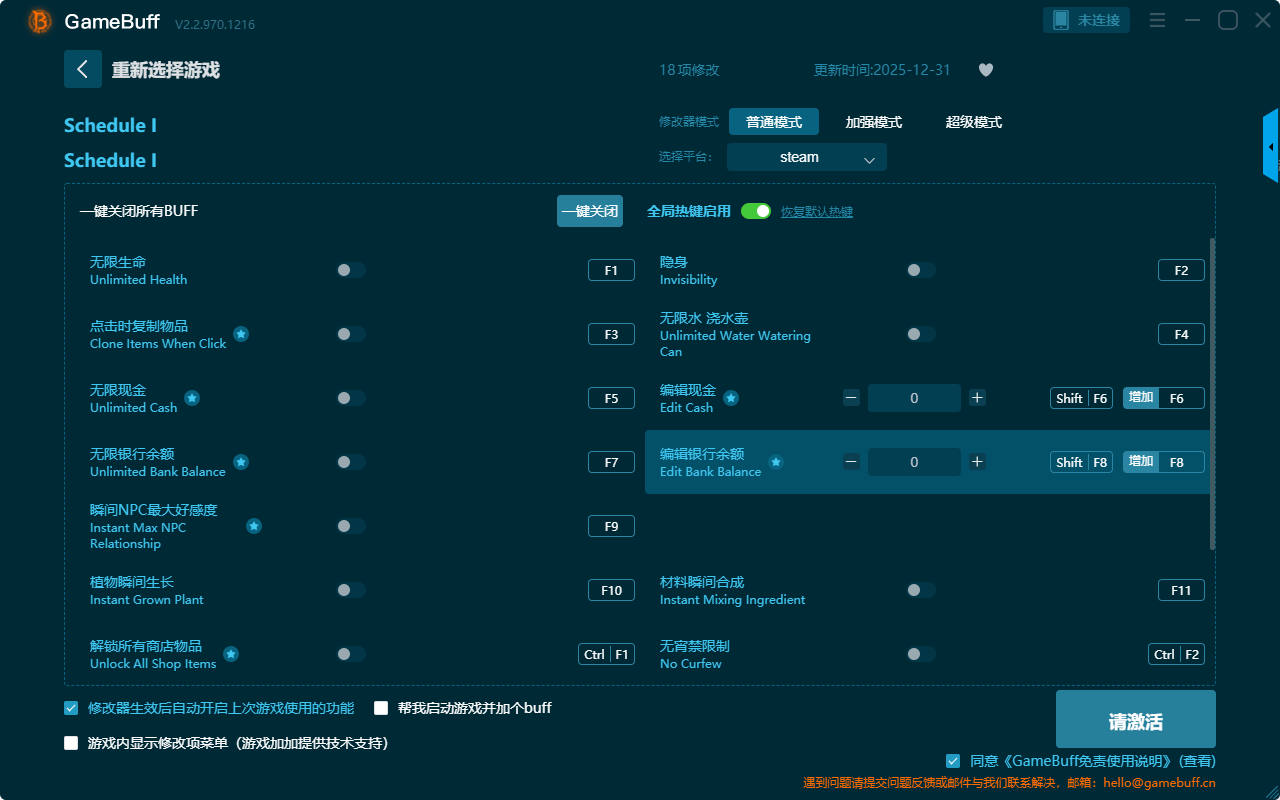Click restore default hotkeys link
Screen dimensions: 1280x800
pyautogui.click(x=816, y=212)
